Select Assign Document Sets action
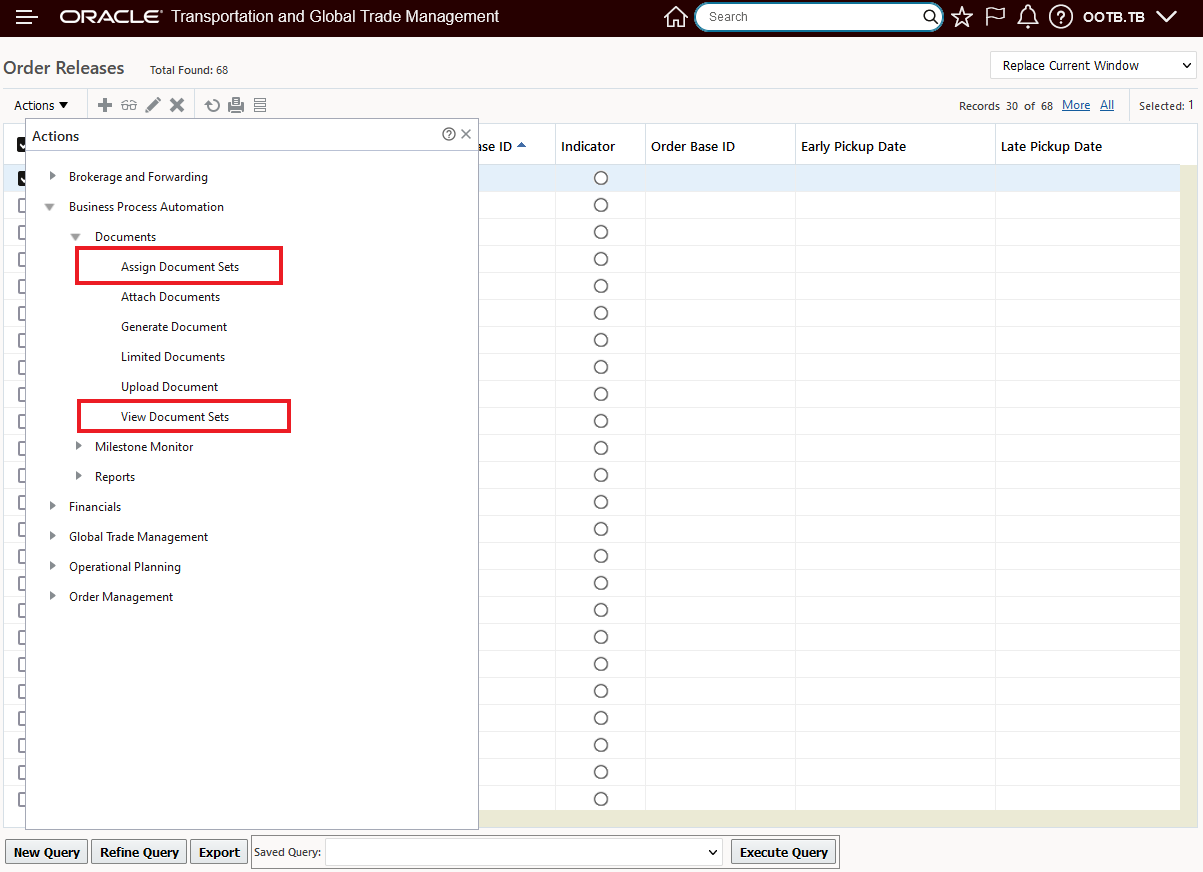Viewport: 1203px width, 872px height. (x=180, y=267)
